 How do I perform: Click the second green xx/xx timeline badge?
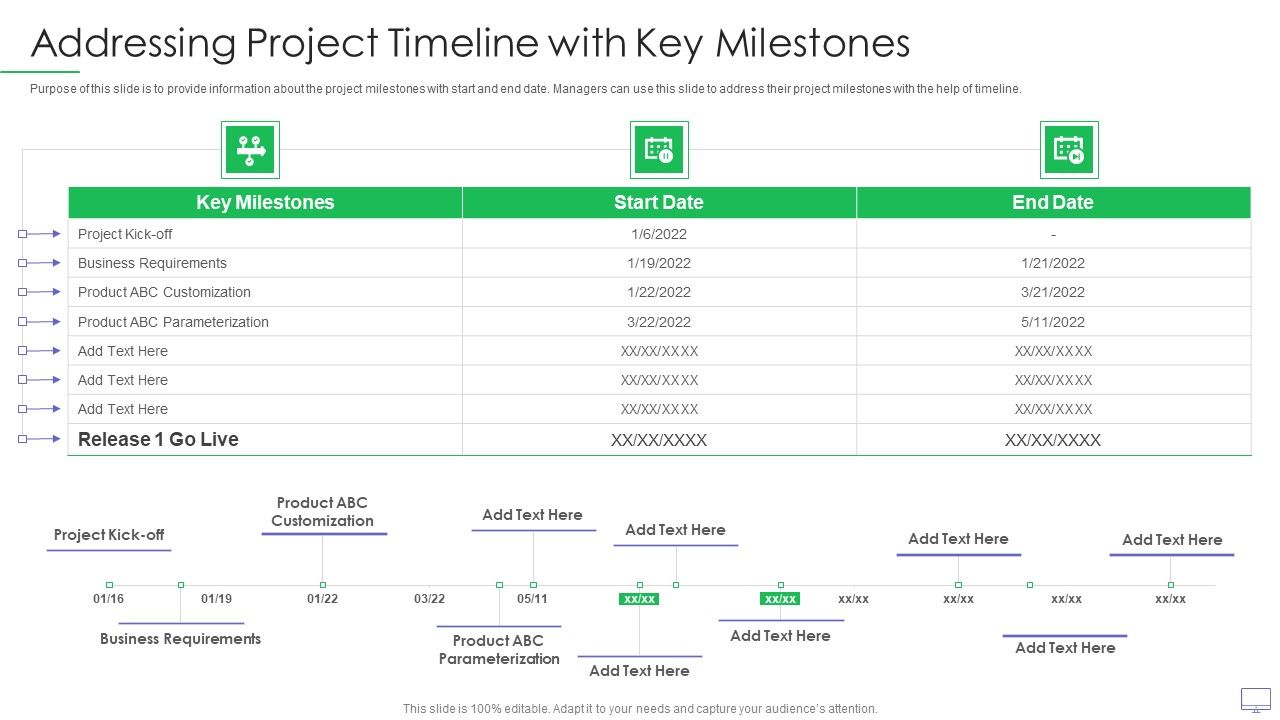779,599
